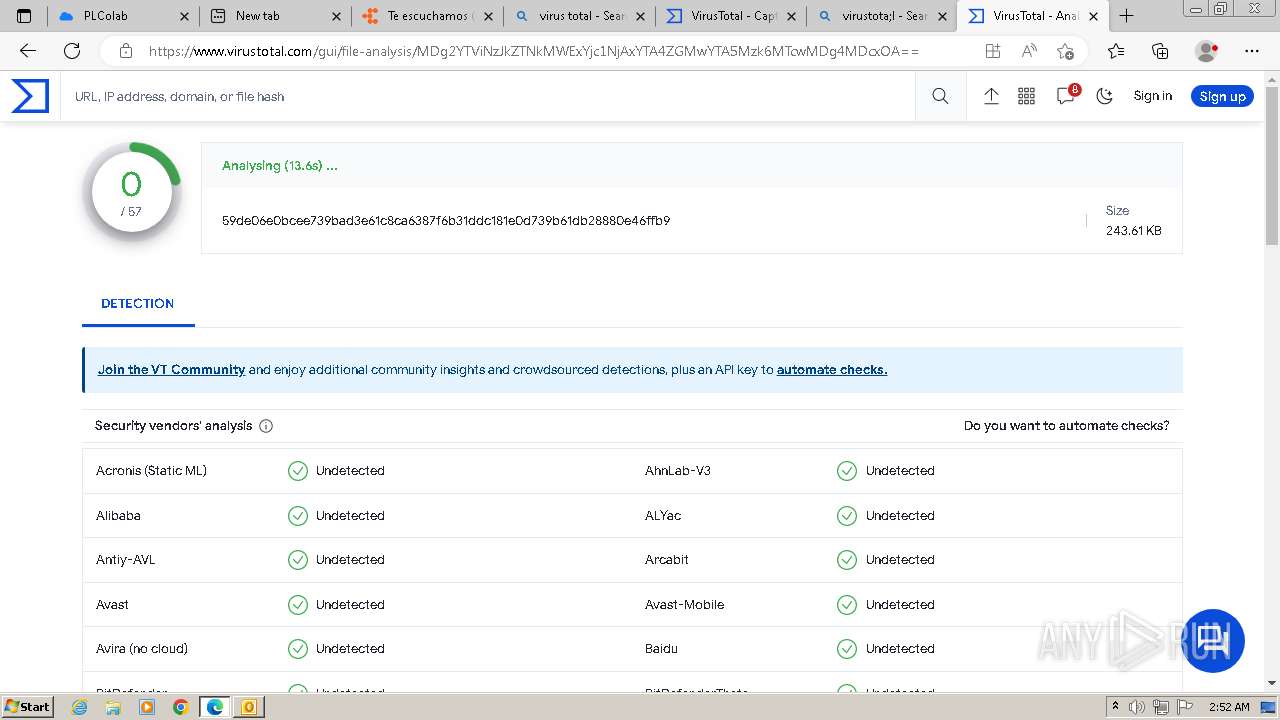Close the PLColab tab
This screenshot has height=720, width=1280.
coord(184,16)
